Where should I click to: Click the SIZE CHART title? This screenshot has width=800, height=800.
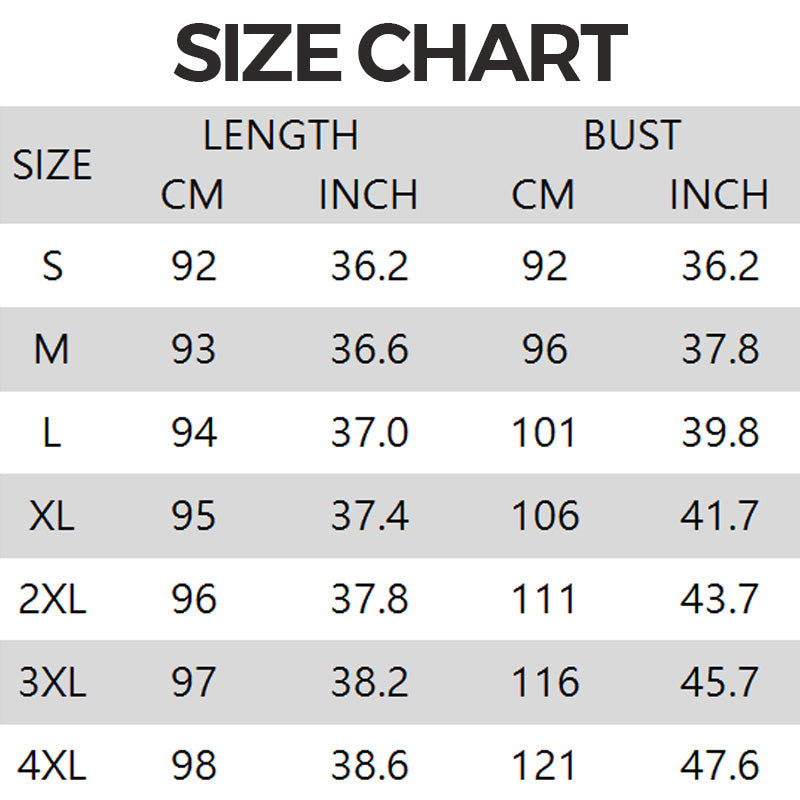pyautogui.click(x=400, y=53)
